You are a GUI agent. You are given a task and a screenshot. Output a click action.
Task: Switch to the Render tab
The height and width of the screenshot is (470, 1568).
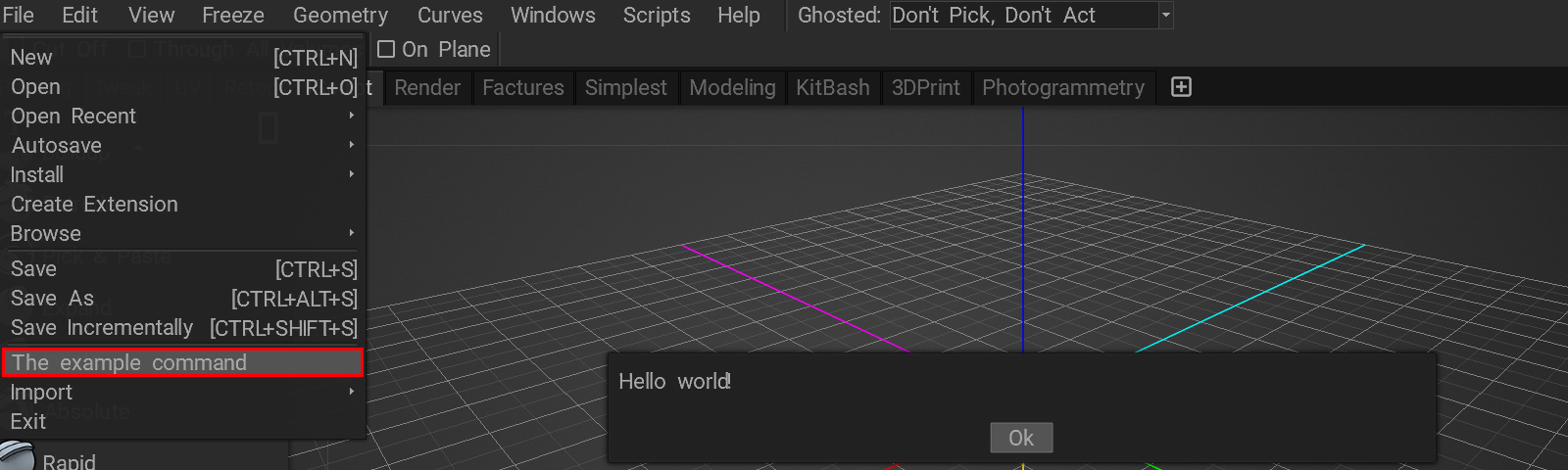pos(426,87)
